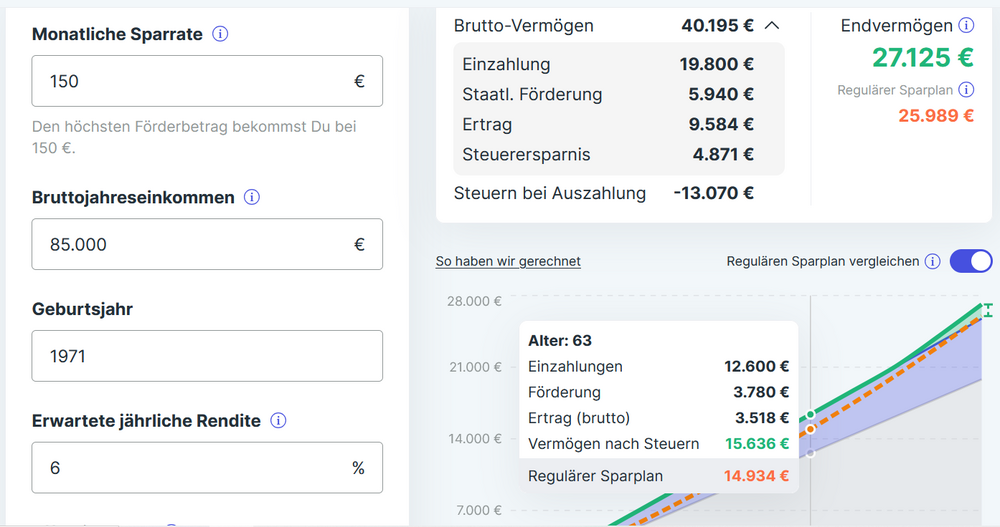The width and height of the screenshot is (1000, 527).
Task: Focus the Monatliche Sparrate field with 150
Action: [x=207, y=81]
